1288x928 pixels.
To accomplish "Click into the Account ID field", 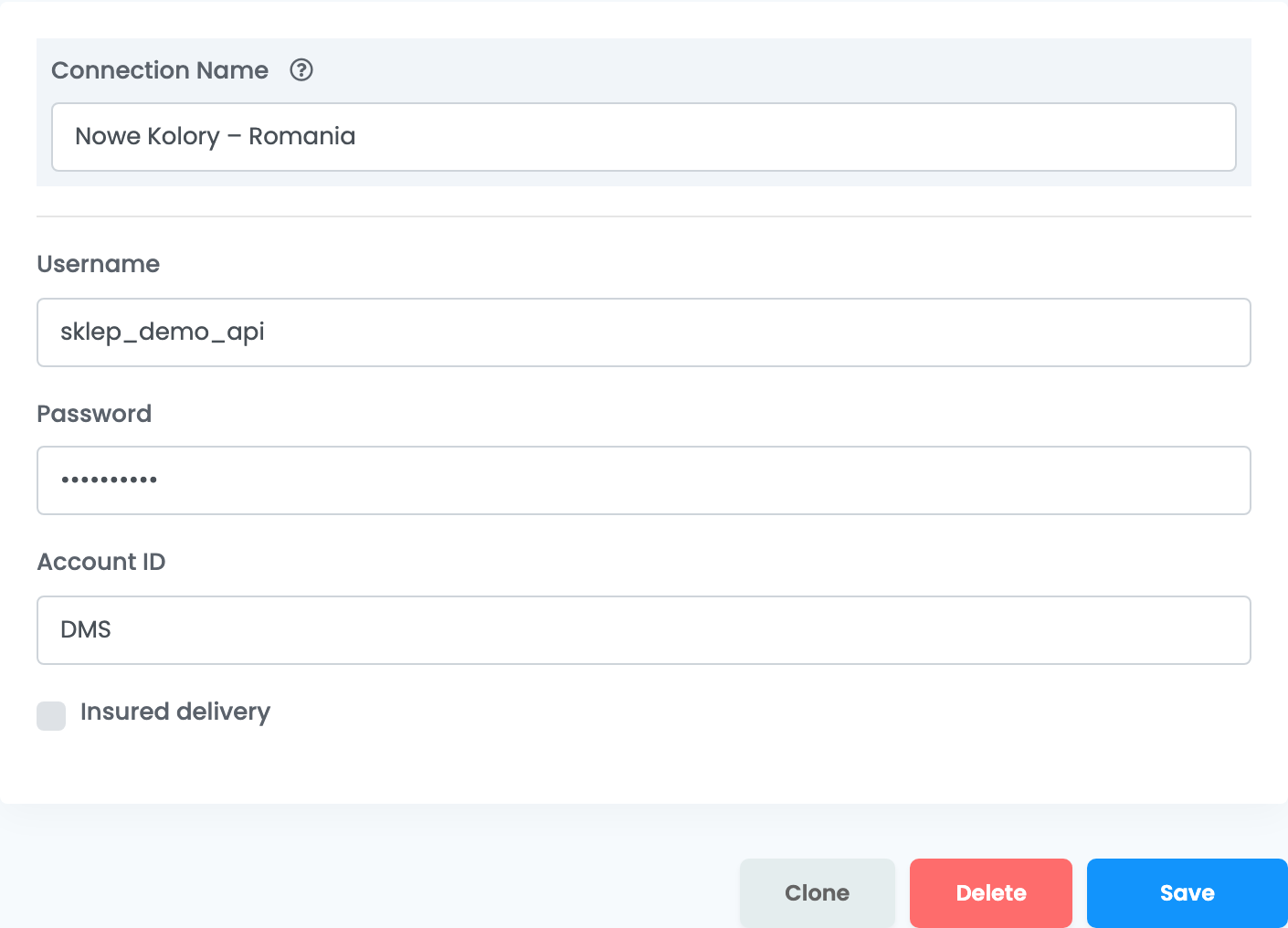I will pyautogui.click(x=644, y=630).
